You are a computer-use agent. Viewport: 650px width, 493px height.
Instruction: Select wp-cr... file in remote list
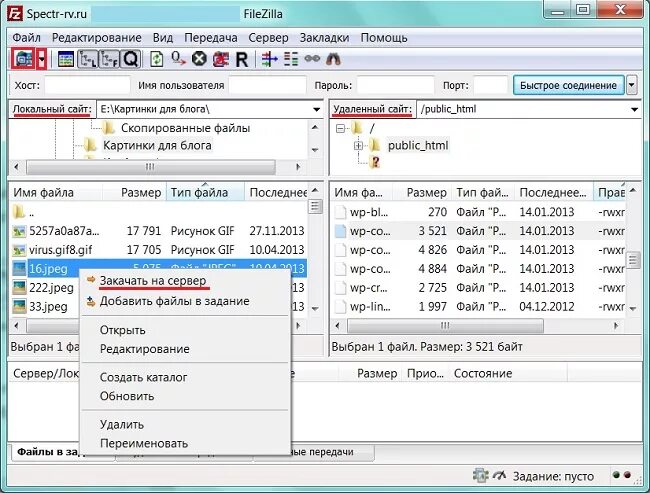[479, 287]
